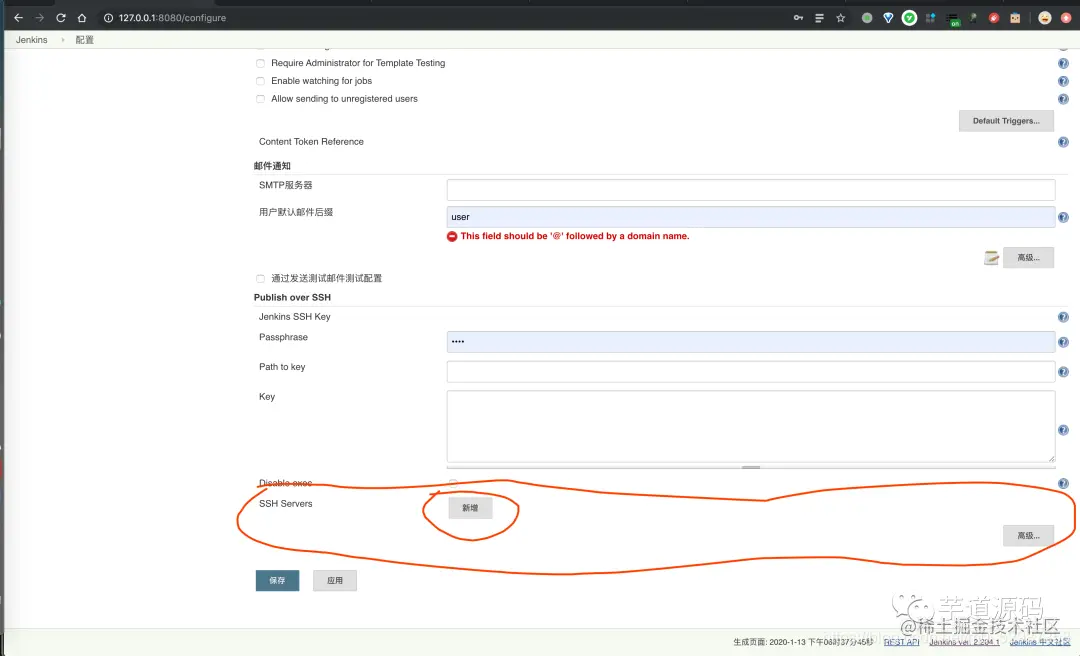Image resolution: width=1080 pixels, height=656 pixels.
Task: Focus the SMTP服务器 input field
Action: tap(751, 189)
